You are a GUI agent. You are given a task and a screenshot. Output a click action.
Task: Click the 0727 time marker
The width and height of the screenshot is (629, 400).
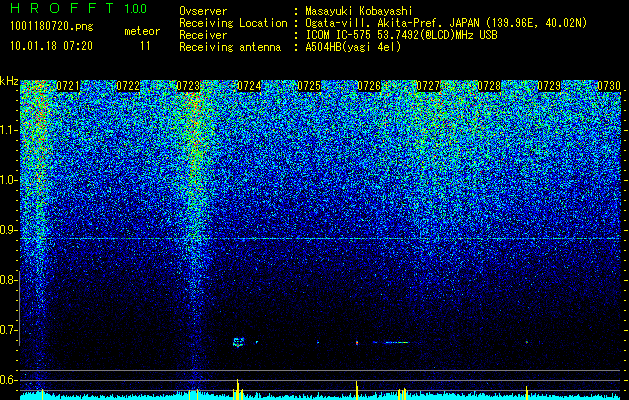(429, 86)
